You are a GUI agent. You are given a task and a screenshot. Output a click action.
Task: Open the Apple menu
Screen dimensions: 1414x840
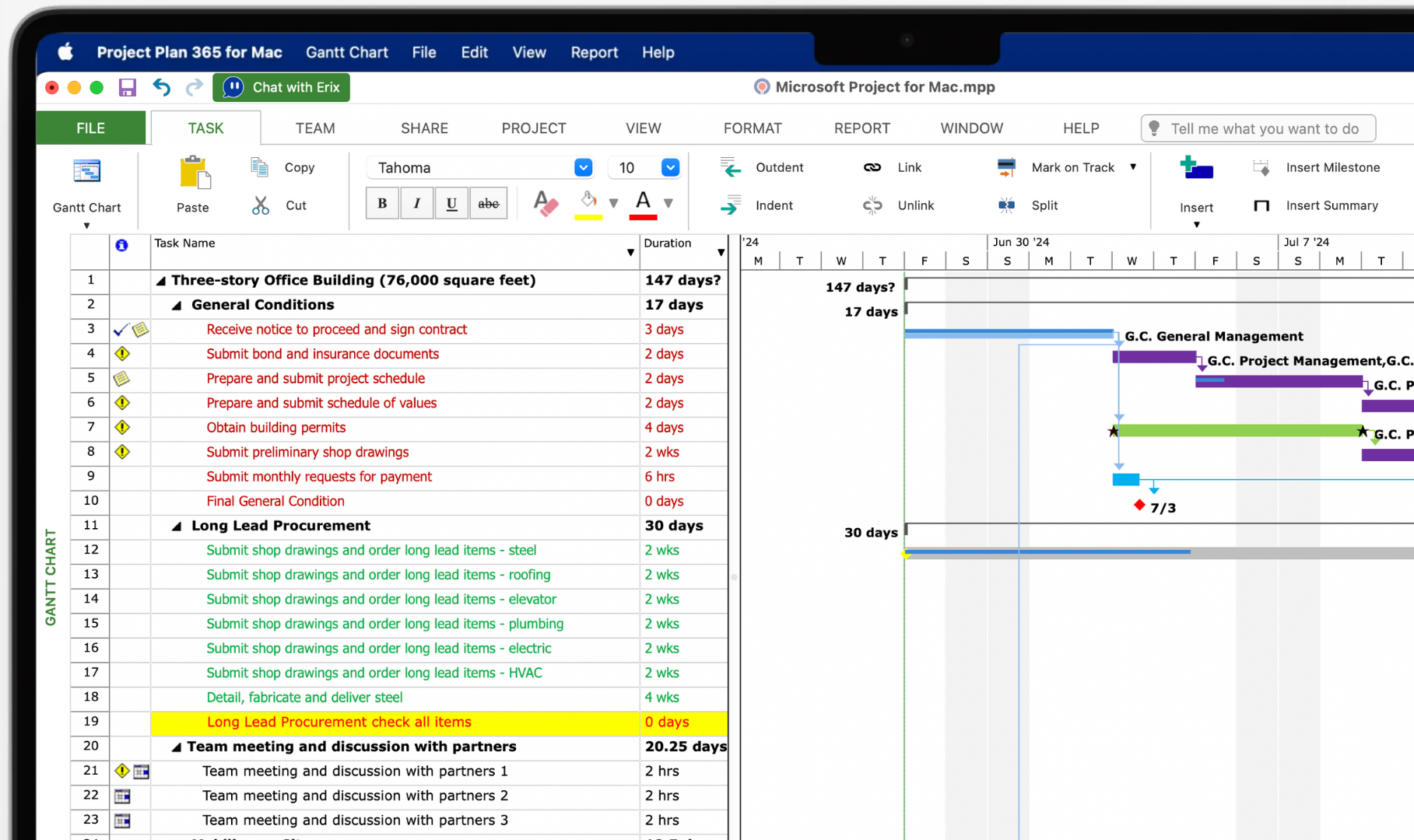(65, 52)
